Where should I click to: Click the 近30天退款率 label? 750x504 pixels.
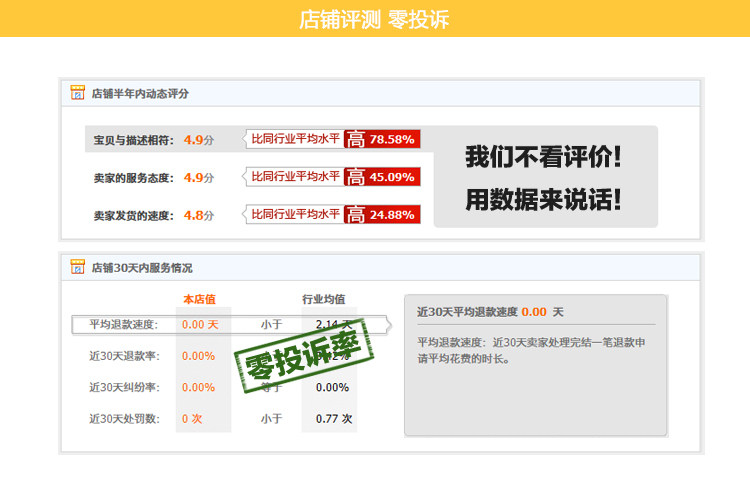point(124,356)
